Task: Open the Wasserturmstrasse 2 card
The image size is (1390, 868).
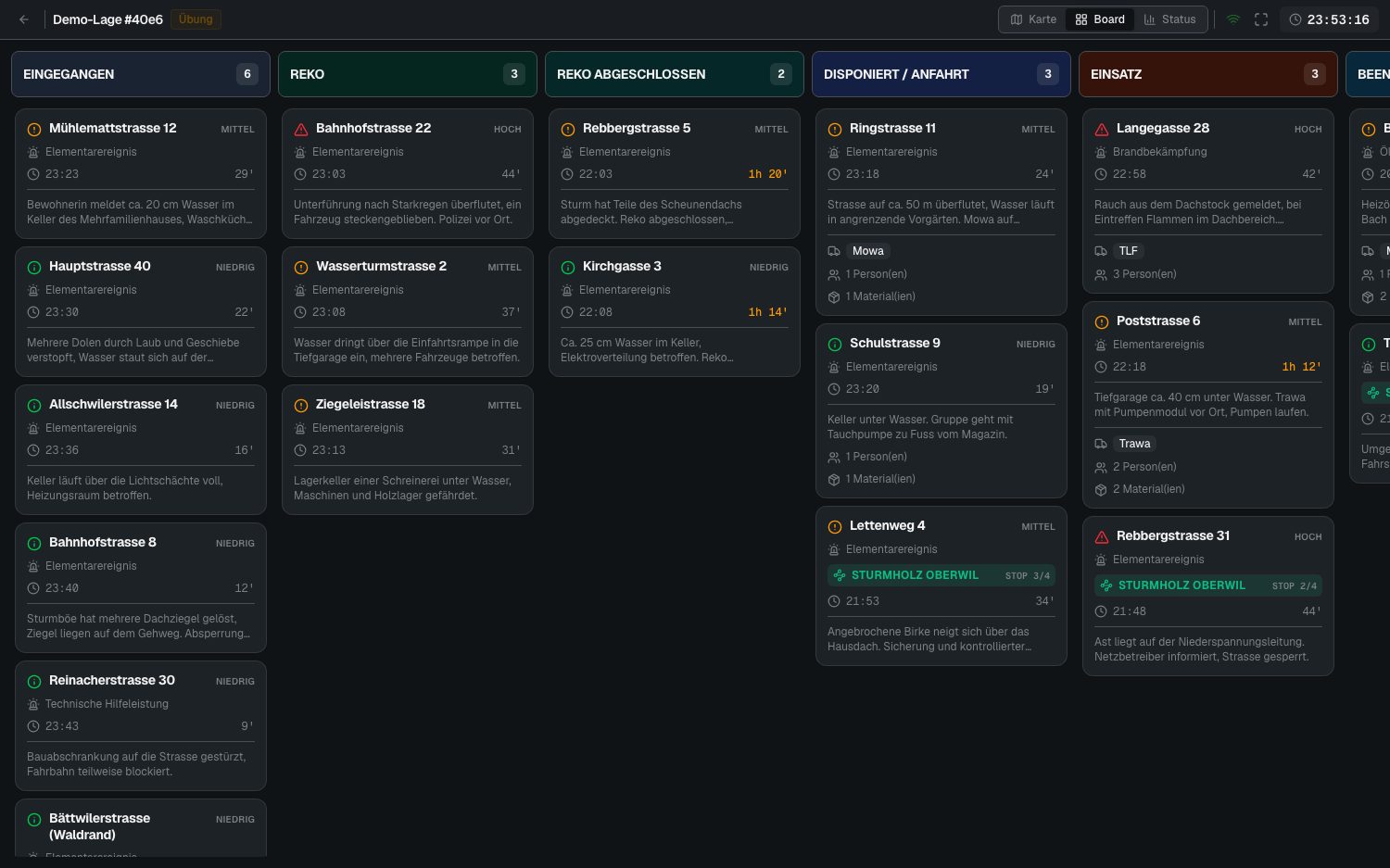Action: (x=408, y=312)
